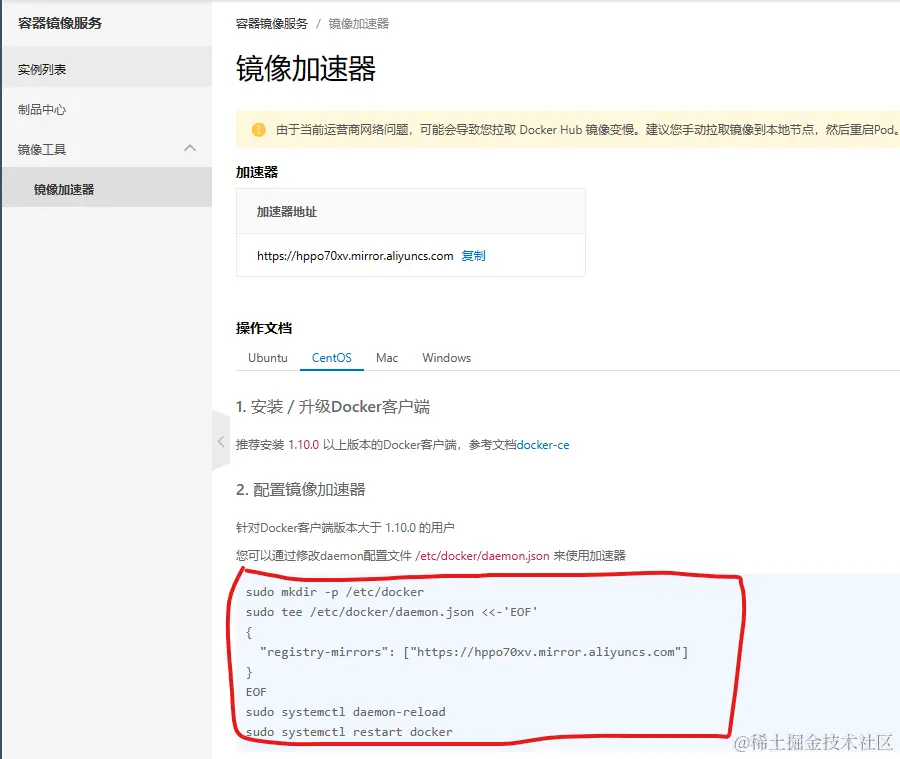The height and width of the screenshot is (759, 900).
Task: Click the 镜像加速器 page heading
Action: tap(306, 68)
